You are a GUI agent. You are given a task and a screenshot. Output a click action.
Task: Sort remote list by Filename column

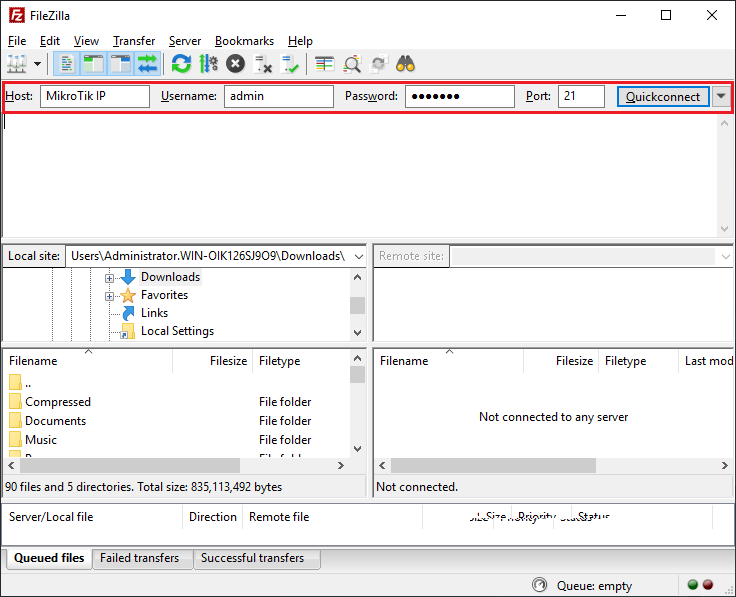449,361
